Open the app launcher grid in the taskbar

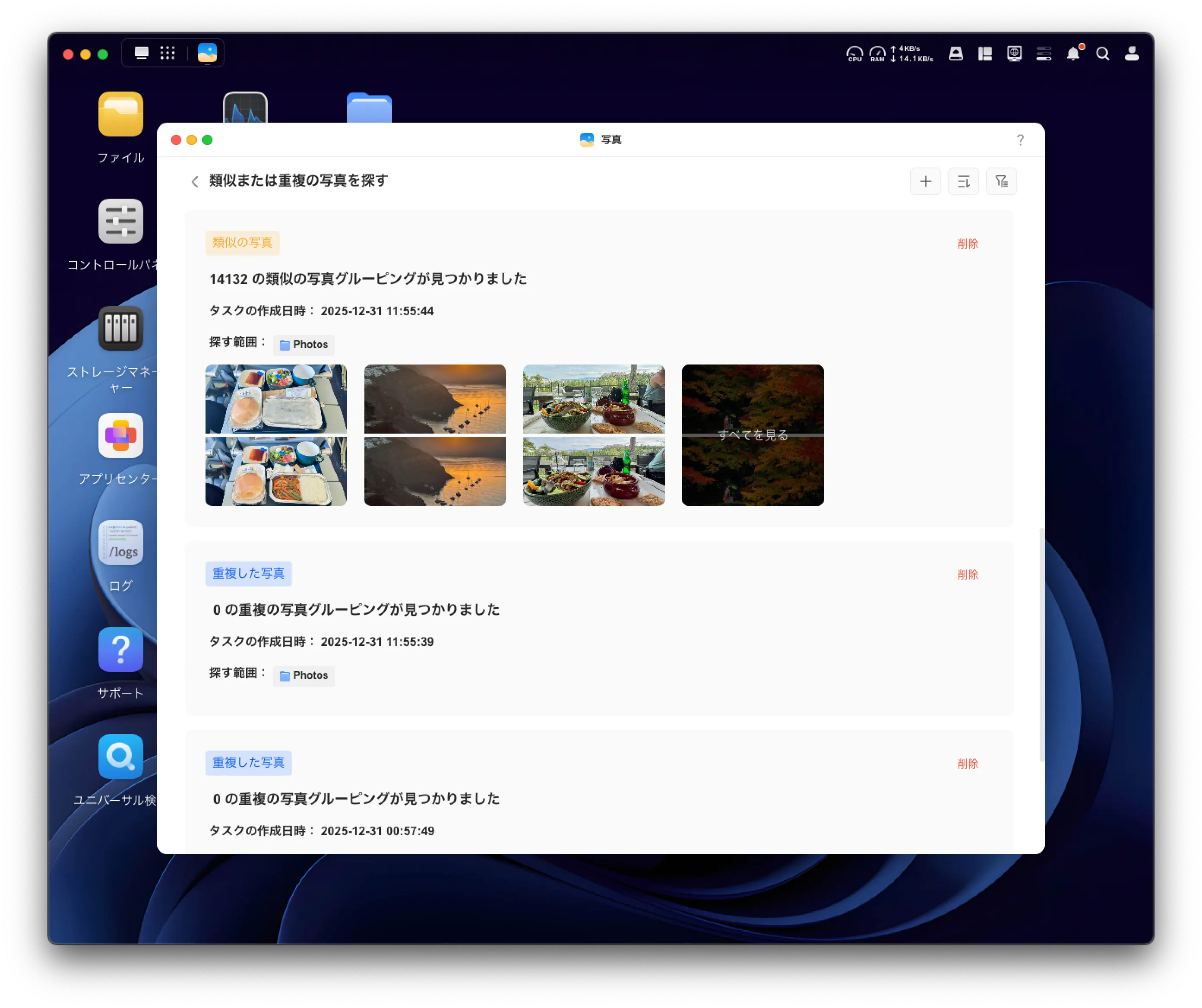tap(167, 53)
